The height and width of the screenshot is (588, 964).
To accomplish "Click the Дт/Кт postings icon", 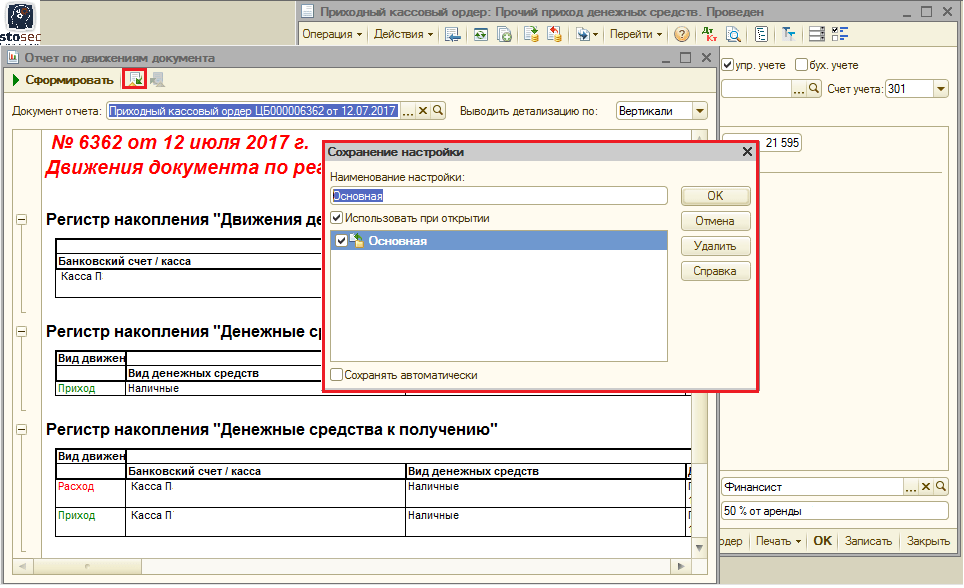I will [x=709, y=34].
